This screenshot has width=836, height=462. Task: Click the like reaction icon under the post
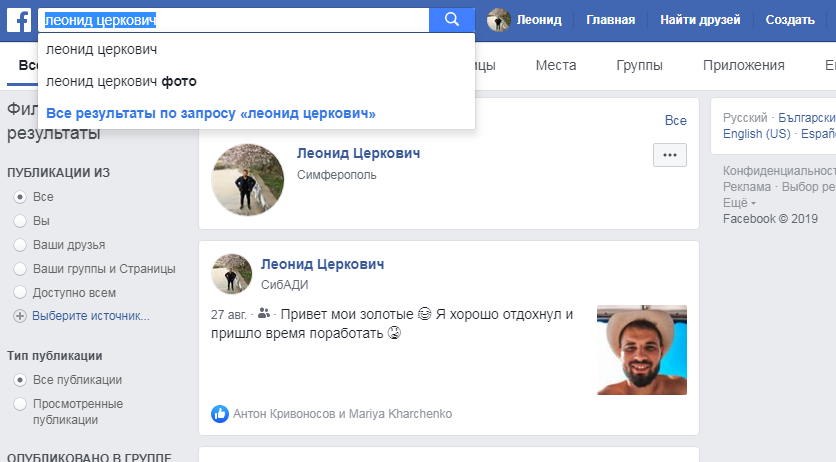coord(220,414)
